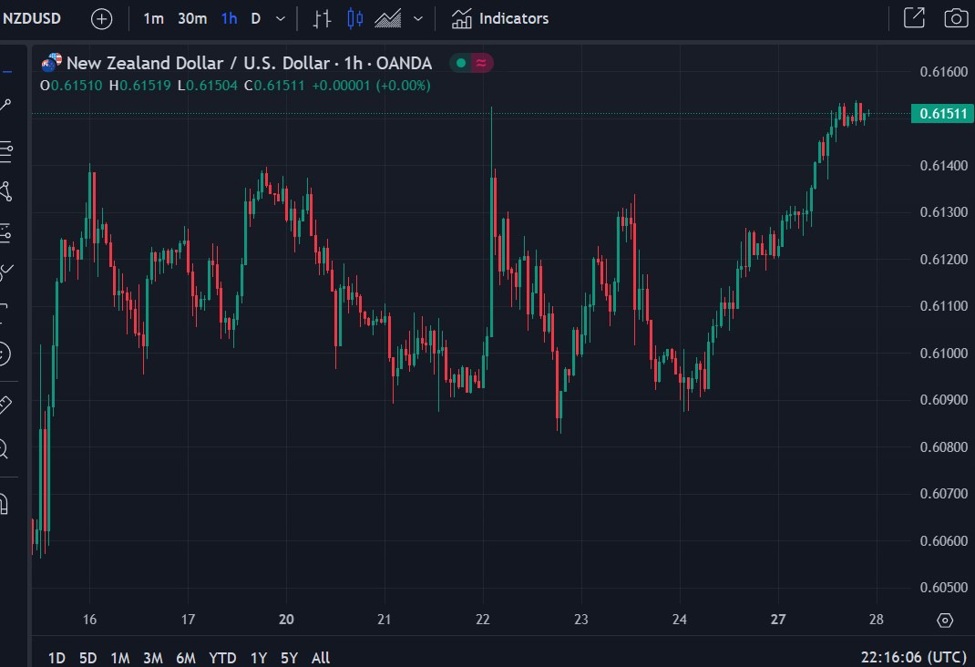975x667 pixels.
Task: Click the 0.61511 current price label
Action: pyautogui.click(x=940, y=114)
